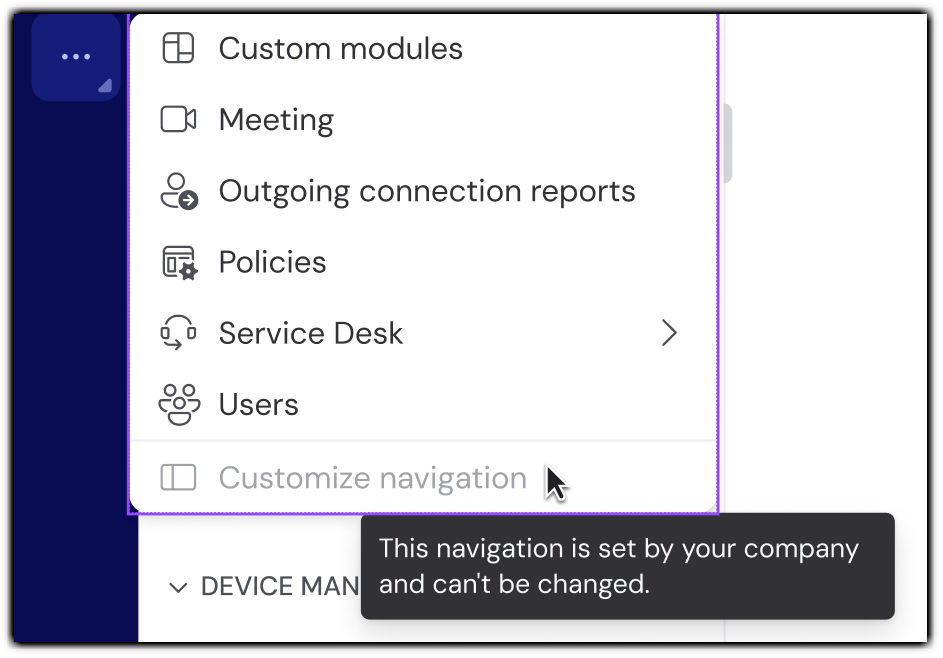The width and height of the screenshot is (943, 658).
Task: Open the Users menu entry
Action: (x=258, y=404)
